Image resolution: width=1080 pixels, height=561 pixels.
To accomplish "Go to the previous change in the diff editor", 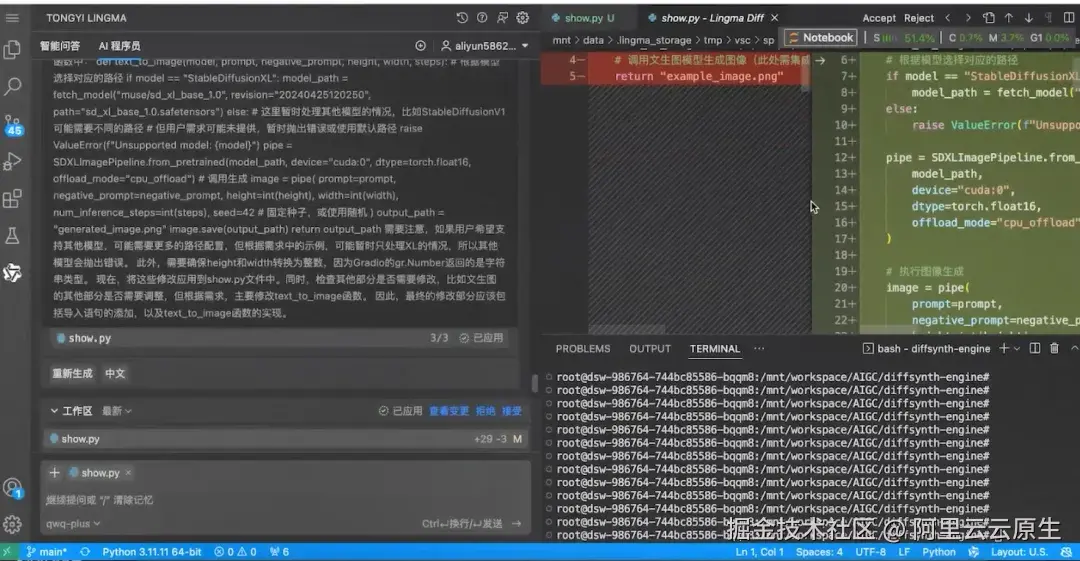I will coord(948,18).
